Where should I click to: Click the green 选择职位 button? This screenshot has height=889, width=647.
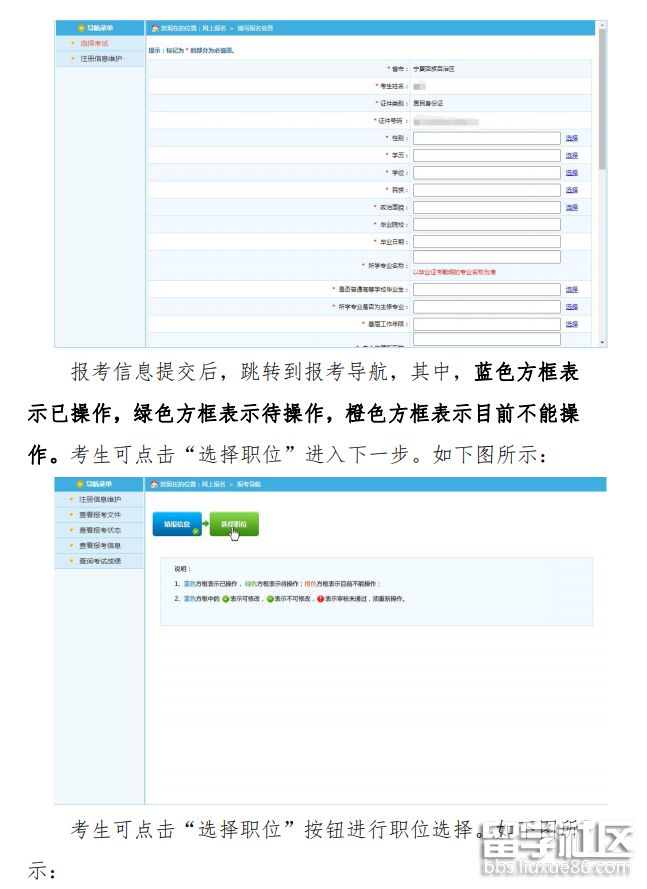pos(234,524)
